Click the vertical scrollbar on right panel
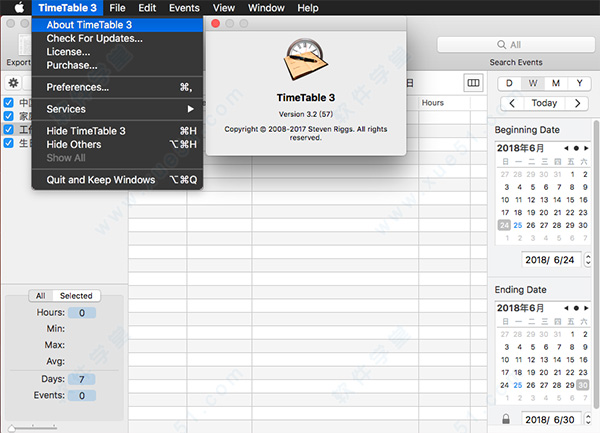This screenshot has height=433, width=600. coord(597,264)
